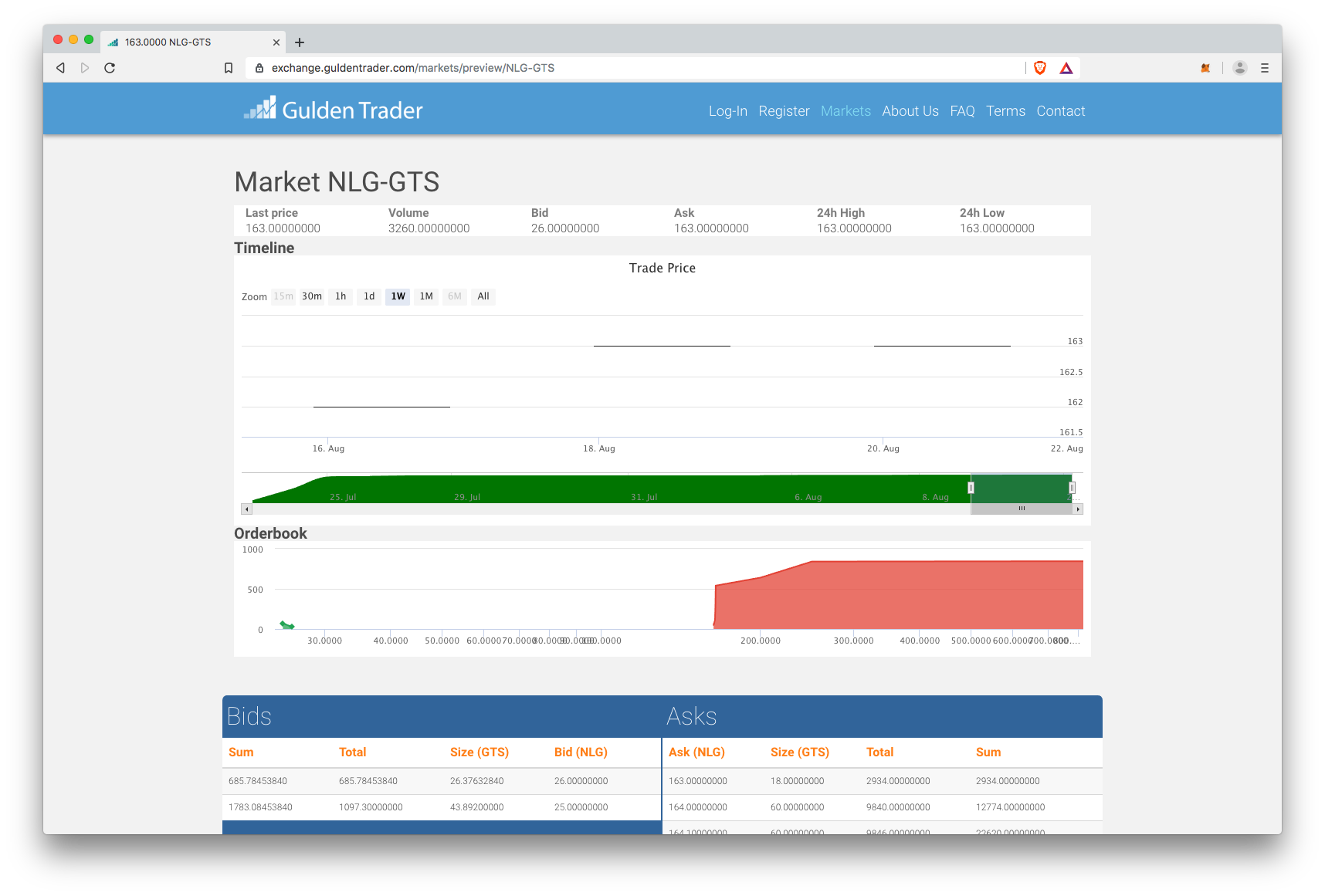Click the navigator scrollbar thumb
Image resolution: width=1325 pixels, height=896 pixels.
tap(1022, 509)
